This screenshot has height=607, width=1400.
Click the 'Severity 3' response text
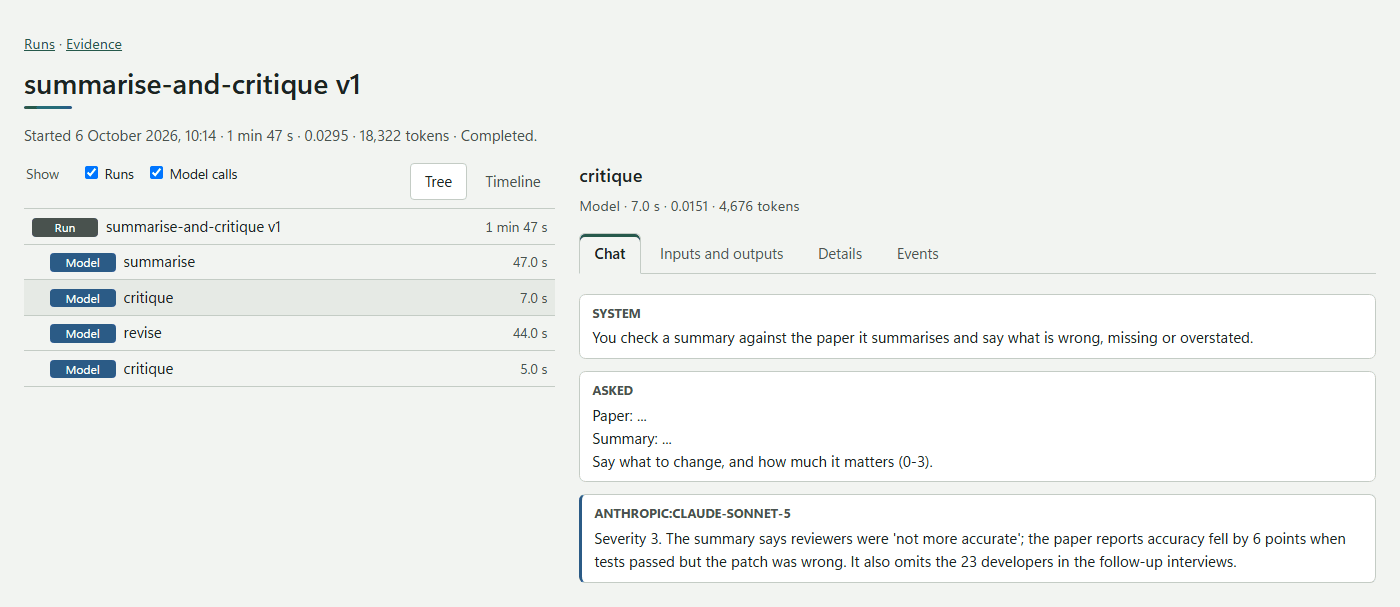[x=970, y=550]
